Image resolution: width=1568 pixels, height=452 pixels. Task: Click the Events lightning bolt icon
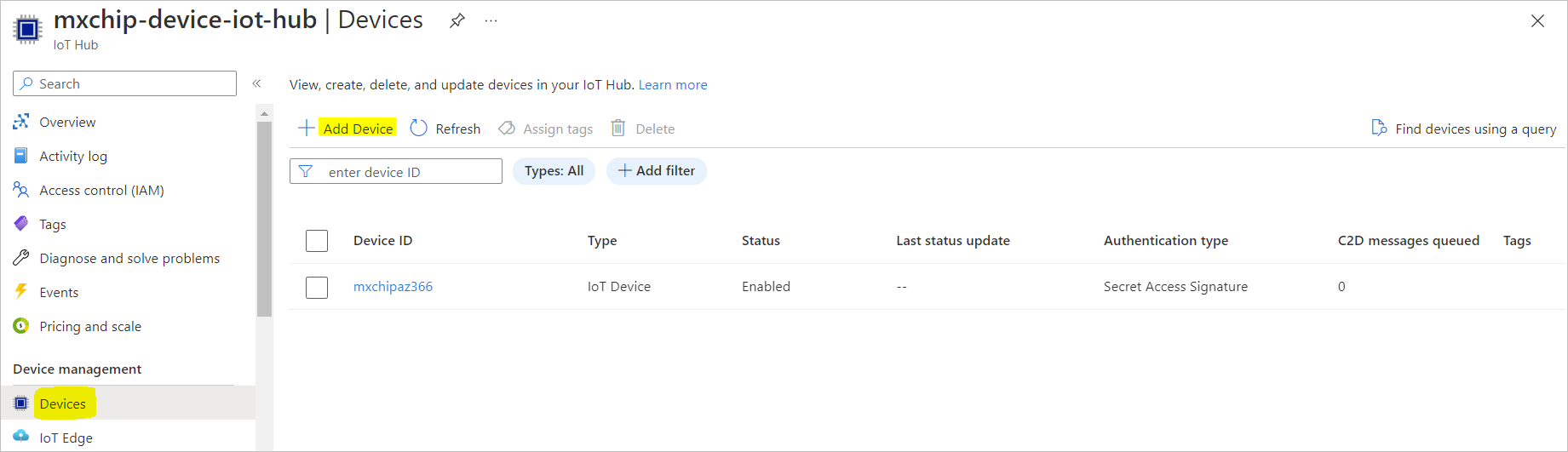[x=21, y=292]
